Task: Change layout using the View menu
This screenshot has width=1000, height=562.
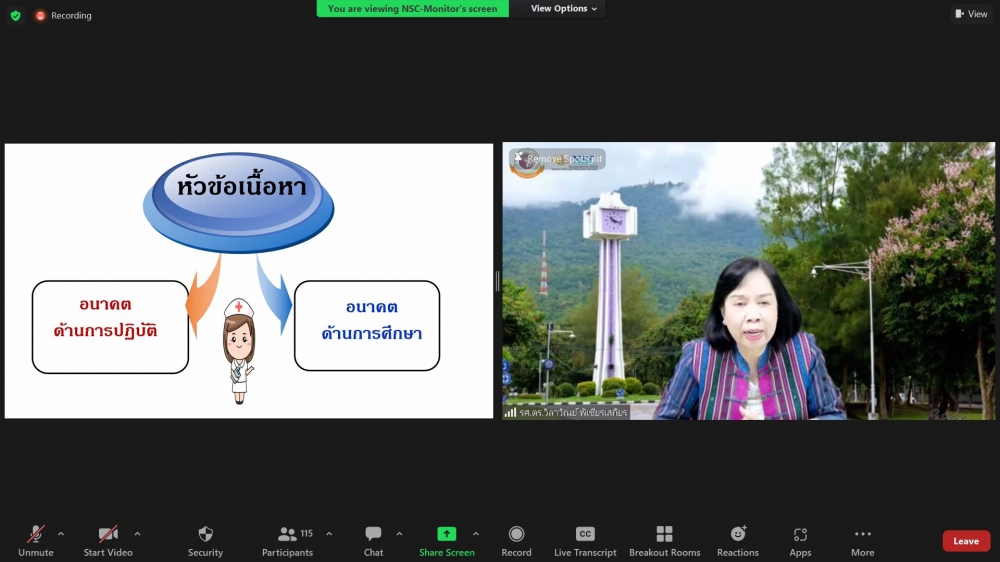Action: coord(971,14)
